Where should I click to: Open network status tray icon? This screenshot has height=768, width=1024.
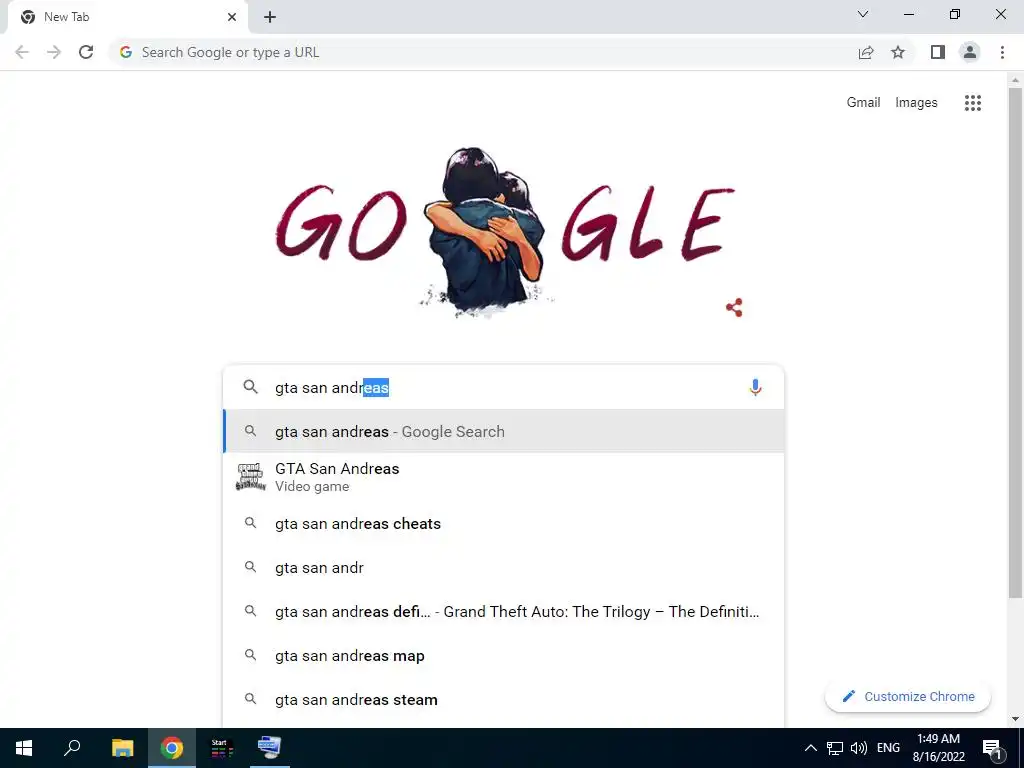(835, 748)
